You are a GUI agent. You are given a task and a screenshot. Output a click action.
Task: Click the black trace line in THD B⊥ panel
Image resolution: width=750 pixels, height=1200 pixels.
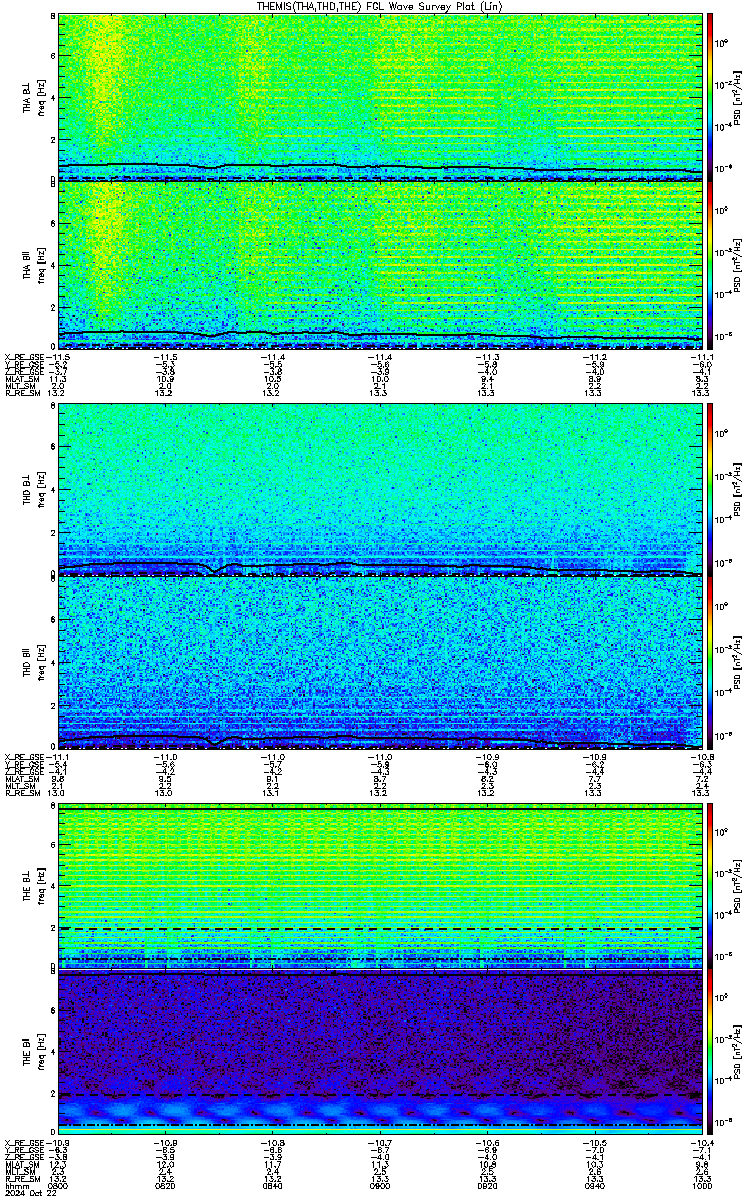point(379,567)
